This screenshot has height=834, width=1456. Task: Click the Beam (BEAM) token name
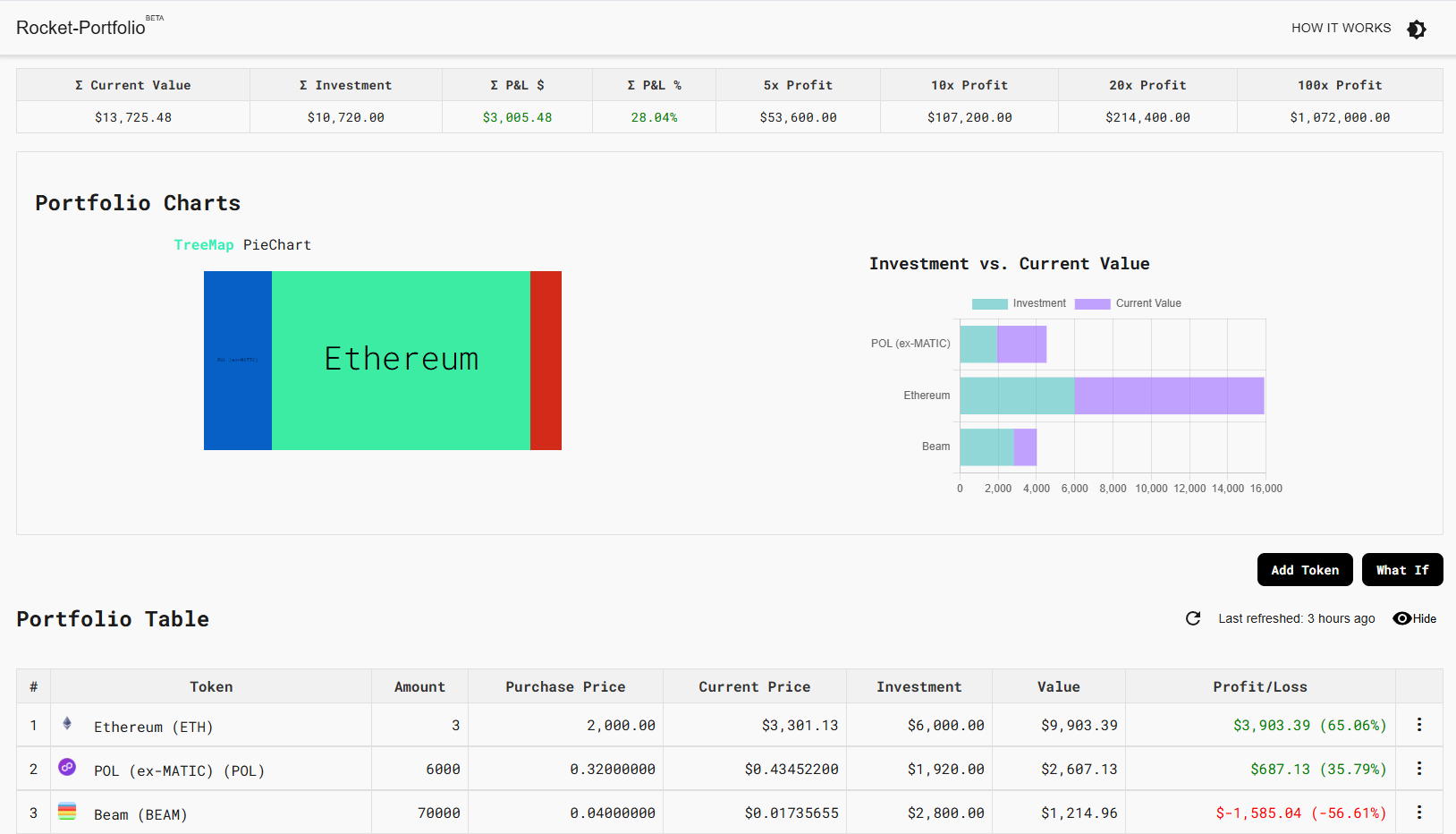click(140, 814)
